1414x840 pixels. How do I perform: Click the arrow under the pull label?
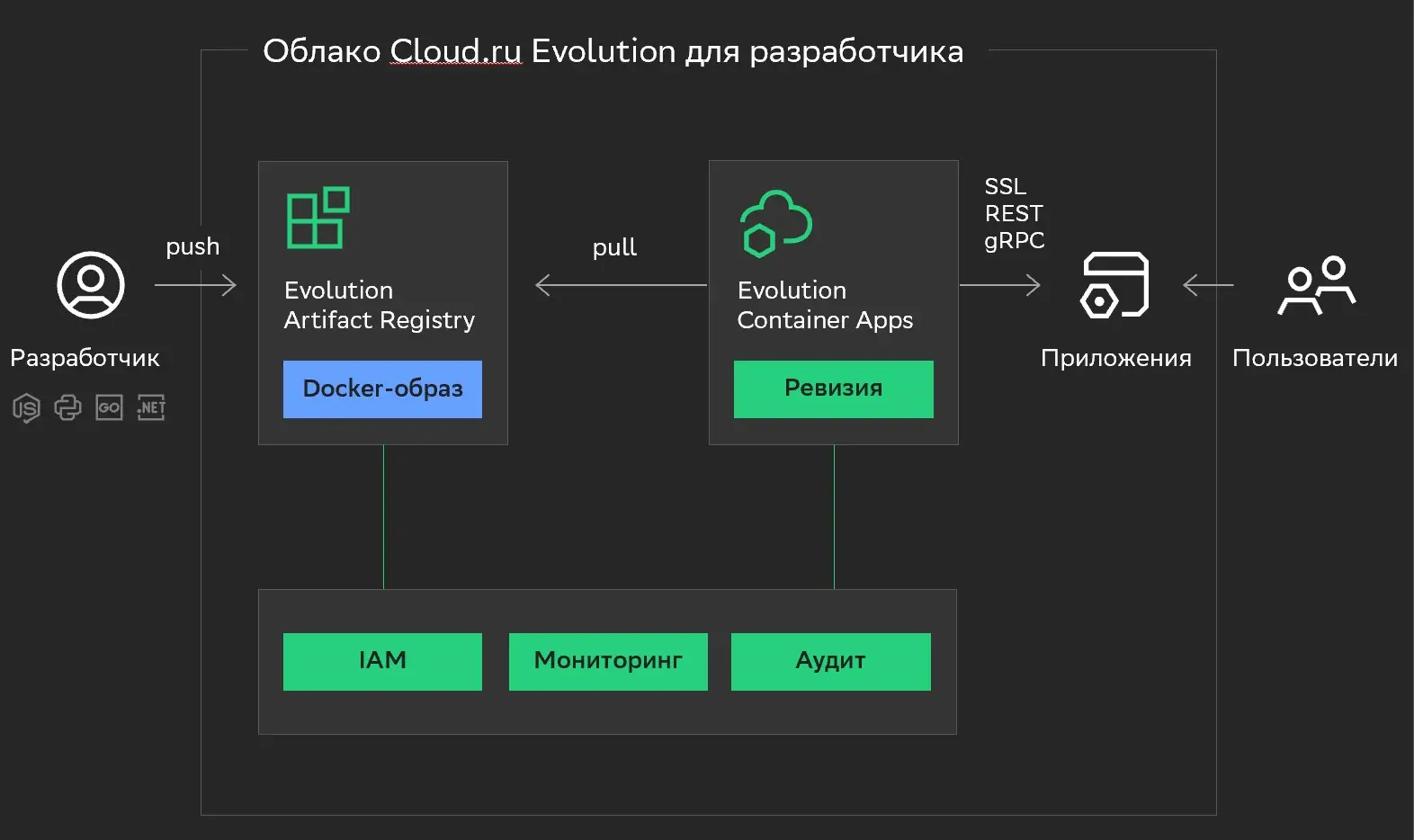click(621, 286)
